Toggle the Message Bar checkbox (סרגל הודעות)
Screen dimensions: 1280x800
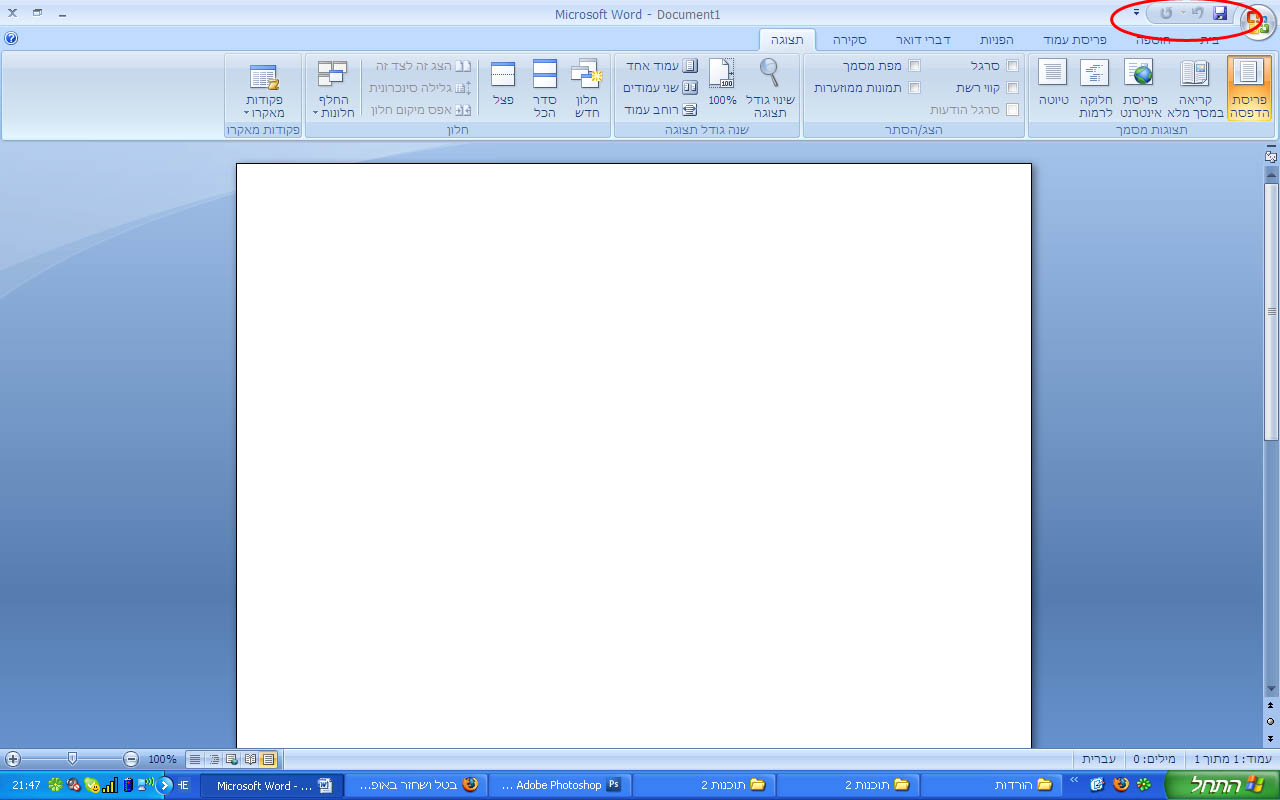click(x=1012, y=110)
